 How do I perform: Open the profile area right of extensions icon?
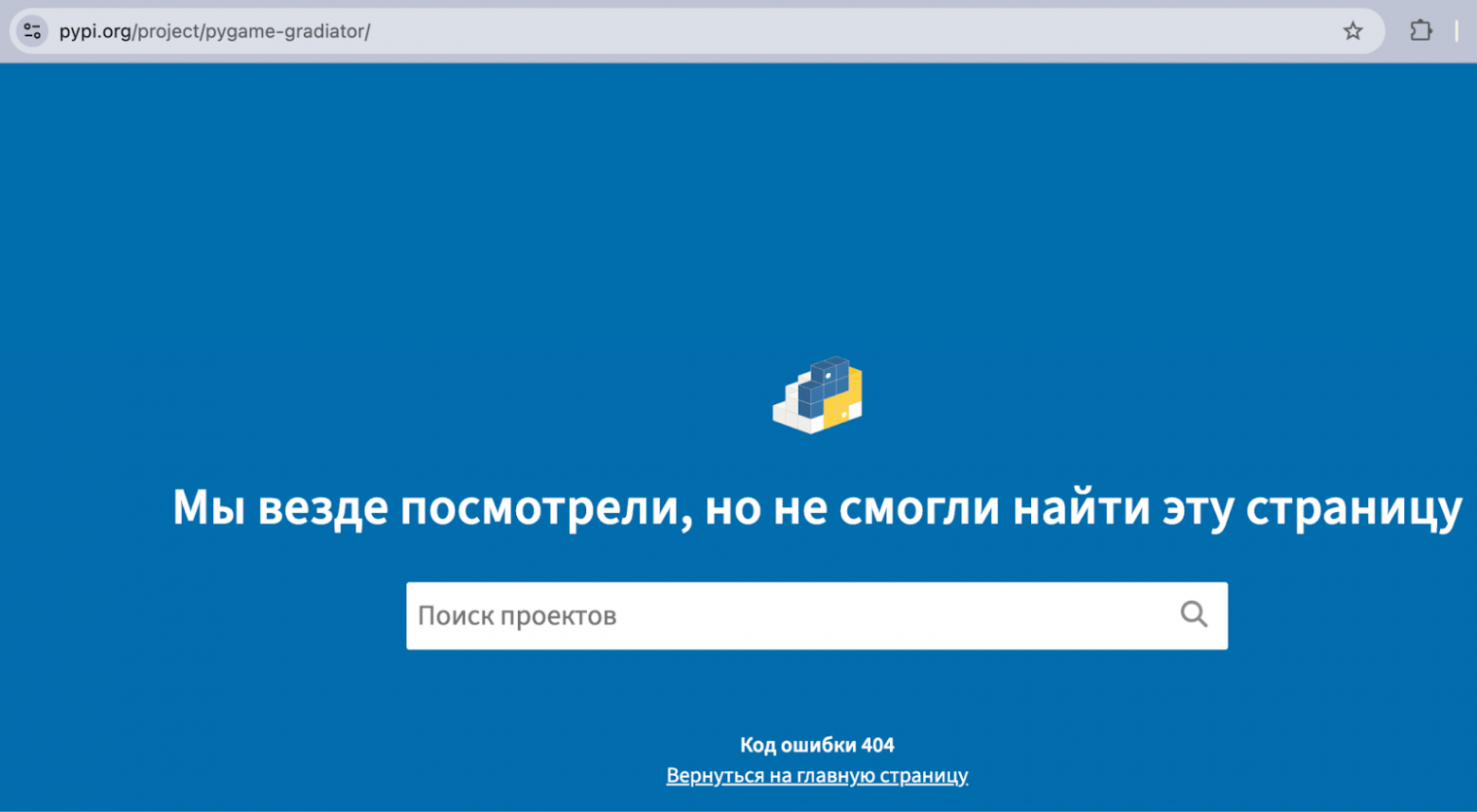pyautogui.click(x=1458, y=30)
